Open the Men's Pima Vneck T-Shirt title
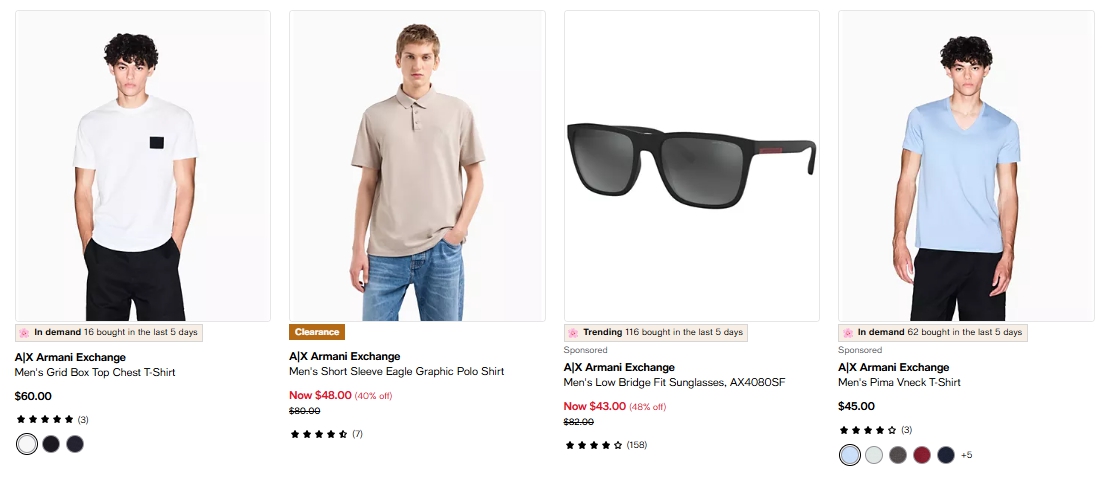 [x=899, y=382]
